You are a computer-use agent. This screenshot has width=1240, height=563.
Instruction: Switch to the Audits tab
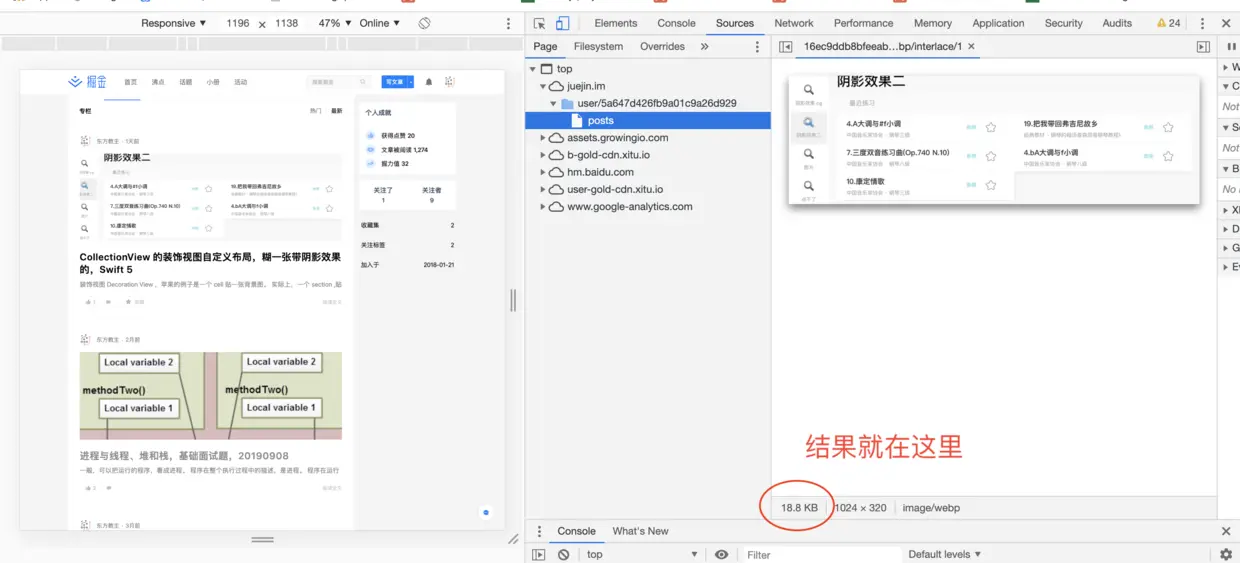point(1117,23)
